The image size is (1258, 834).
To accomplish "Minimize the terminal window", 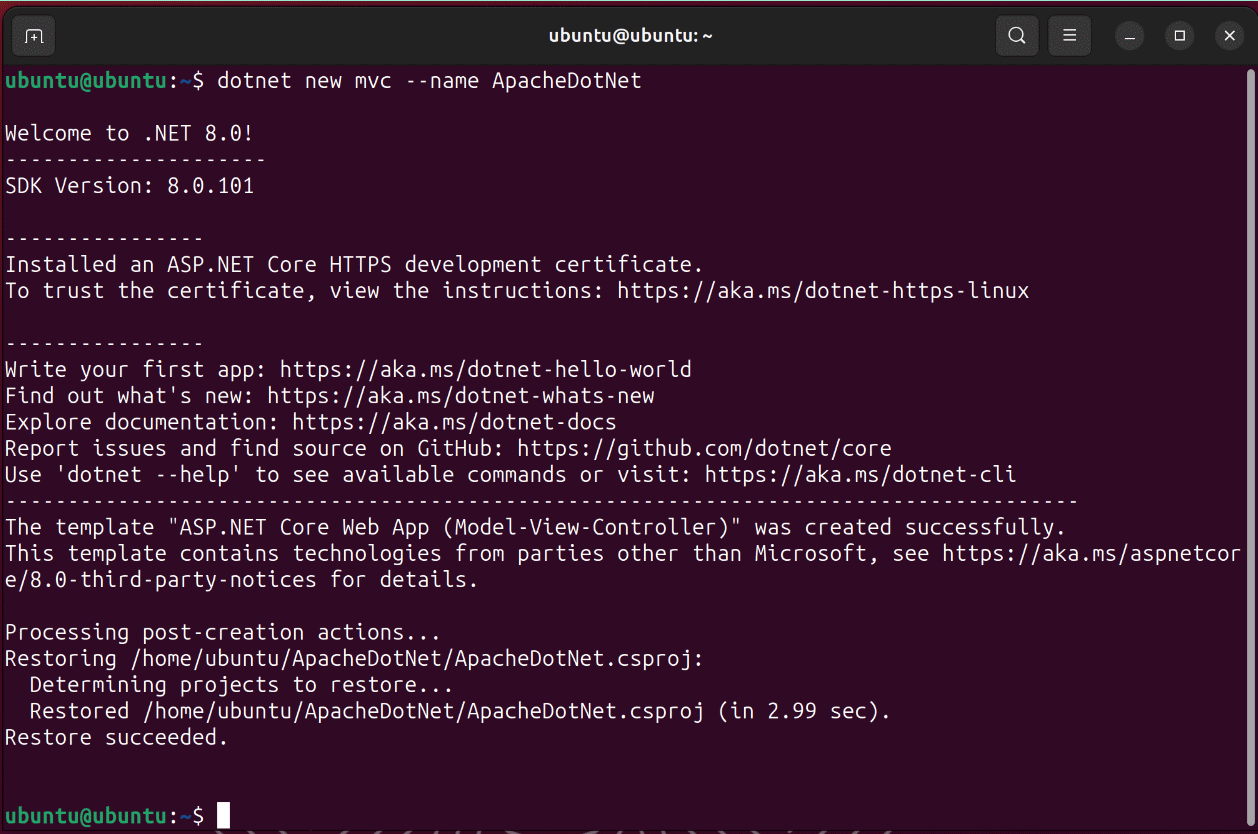I will [x=1130, y=36].
